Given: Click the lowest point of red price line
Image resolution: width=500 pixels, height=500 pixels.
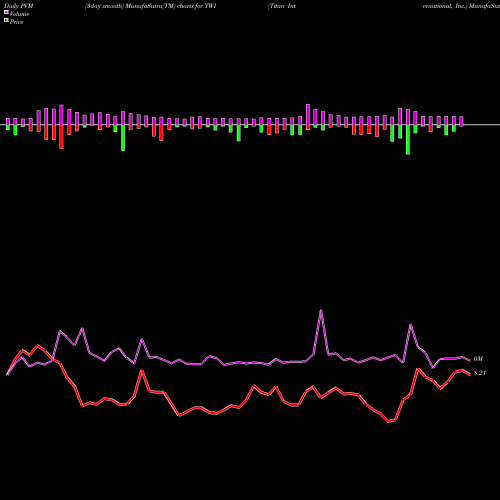Looking at the screenshot, I should (x=389, y=422).
